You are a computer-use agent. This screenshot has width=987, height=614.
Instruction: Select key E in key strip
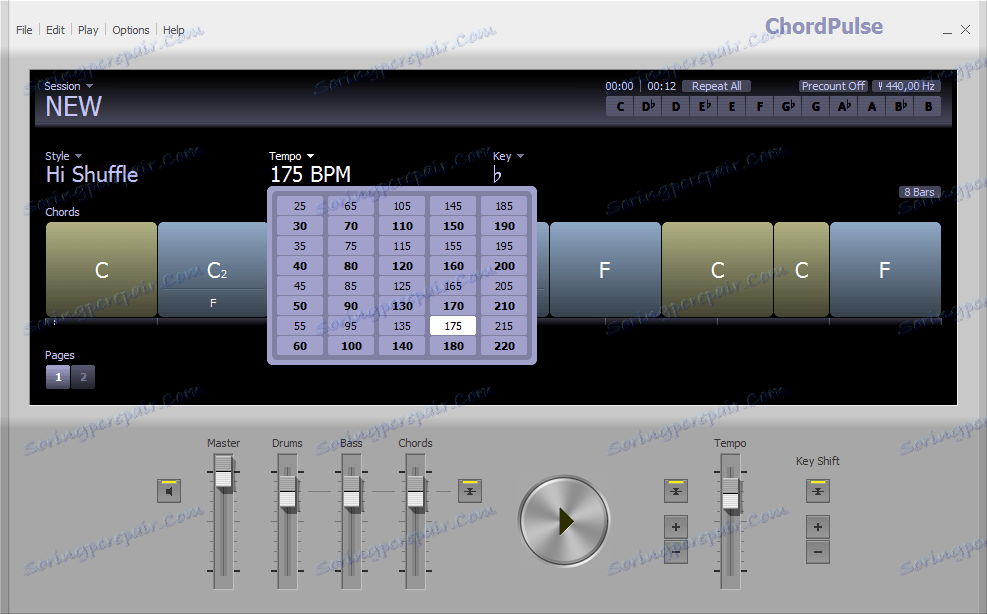732,106
